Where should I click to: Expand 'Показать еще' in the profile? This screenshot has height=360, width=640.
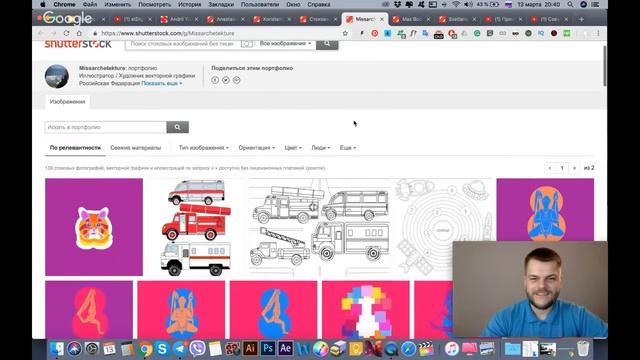(x=162, y=83)
